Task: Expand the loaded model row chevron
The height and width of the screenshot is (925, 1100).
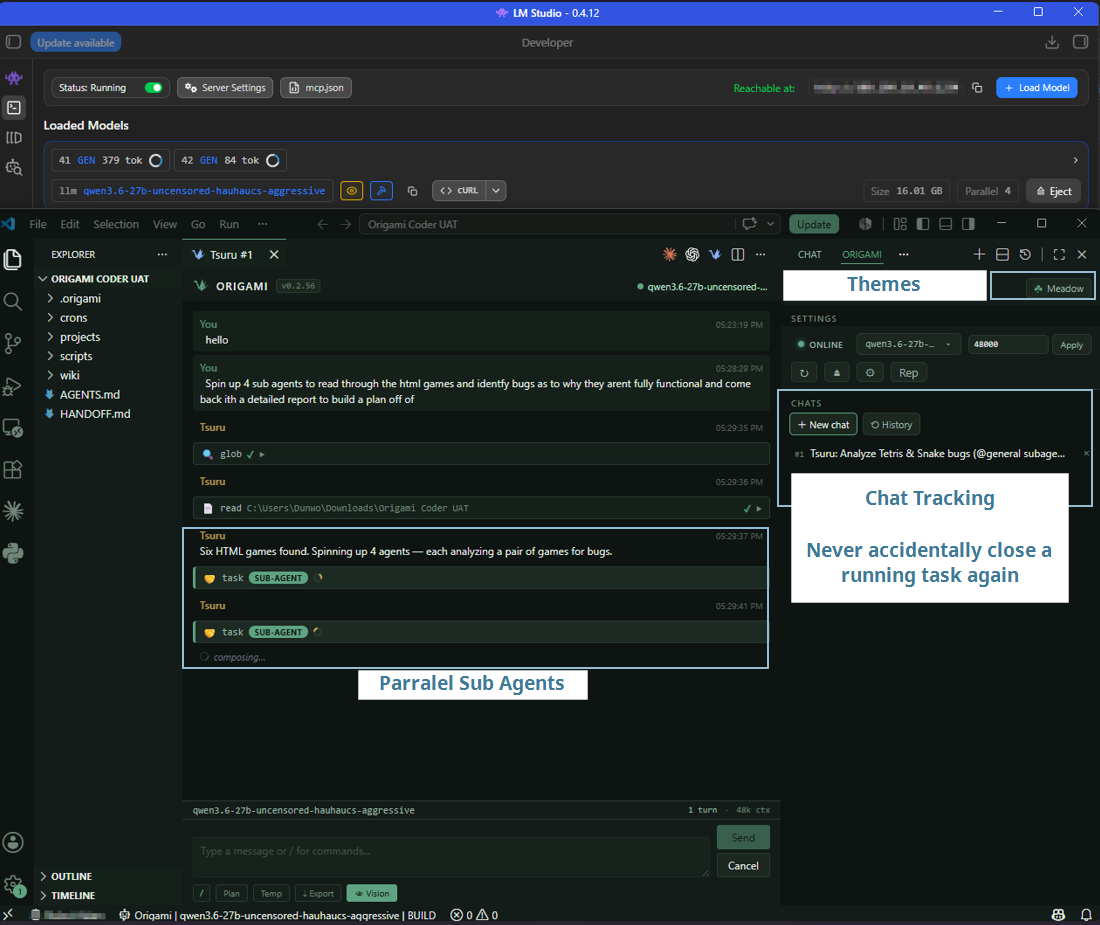Action: click(x=1075, y=161)
